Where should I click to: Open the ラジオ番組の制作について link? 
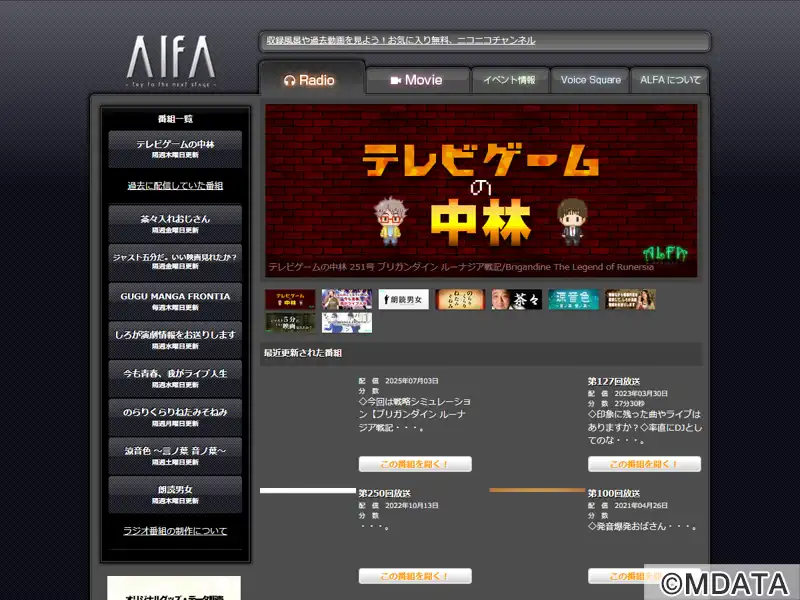pos(175,531)
